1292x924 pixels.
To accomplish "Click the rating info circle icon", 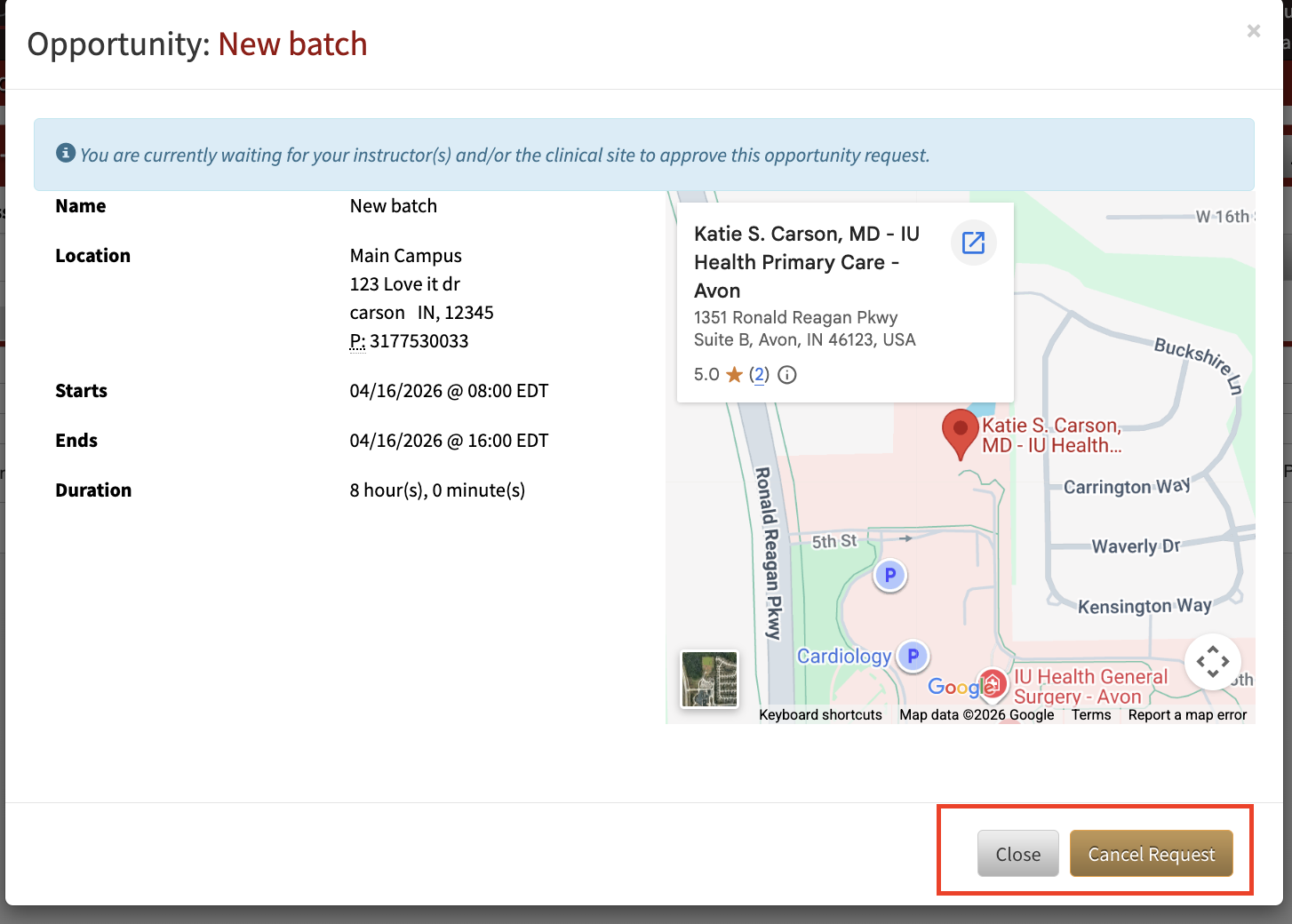I will click(x=787, y=375).
